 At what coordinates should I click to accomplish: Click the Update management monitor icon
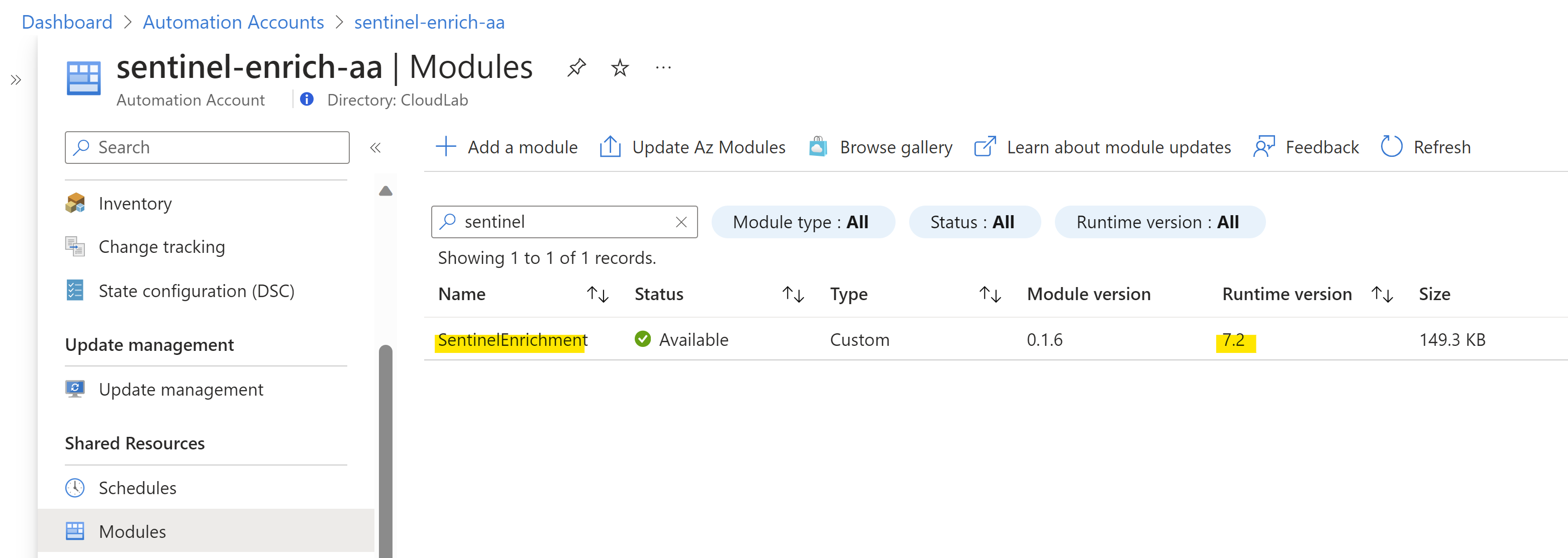[75, 389]
